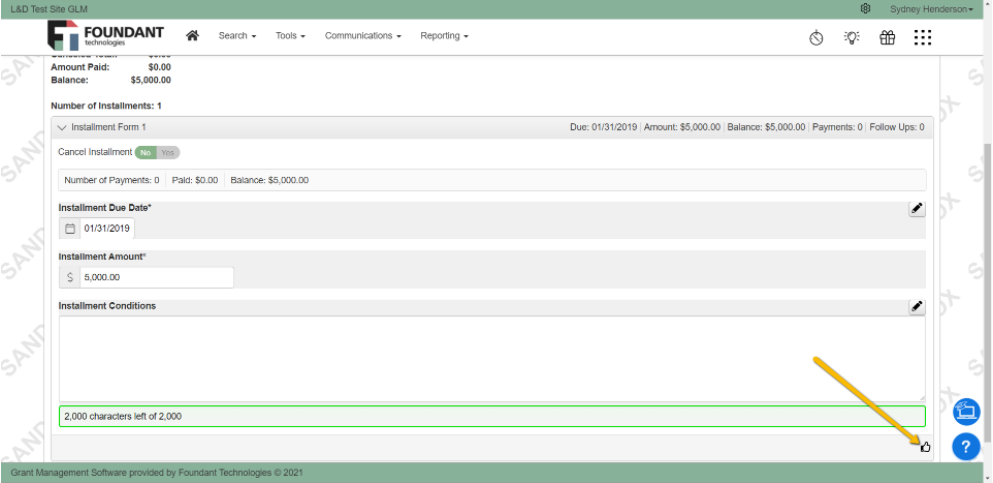Open the apps grid icon
The height and width of the screenshot is (483, 993).
coord(923,38)
